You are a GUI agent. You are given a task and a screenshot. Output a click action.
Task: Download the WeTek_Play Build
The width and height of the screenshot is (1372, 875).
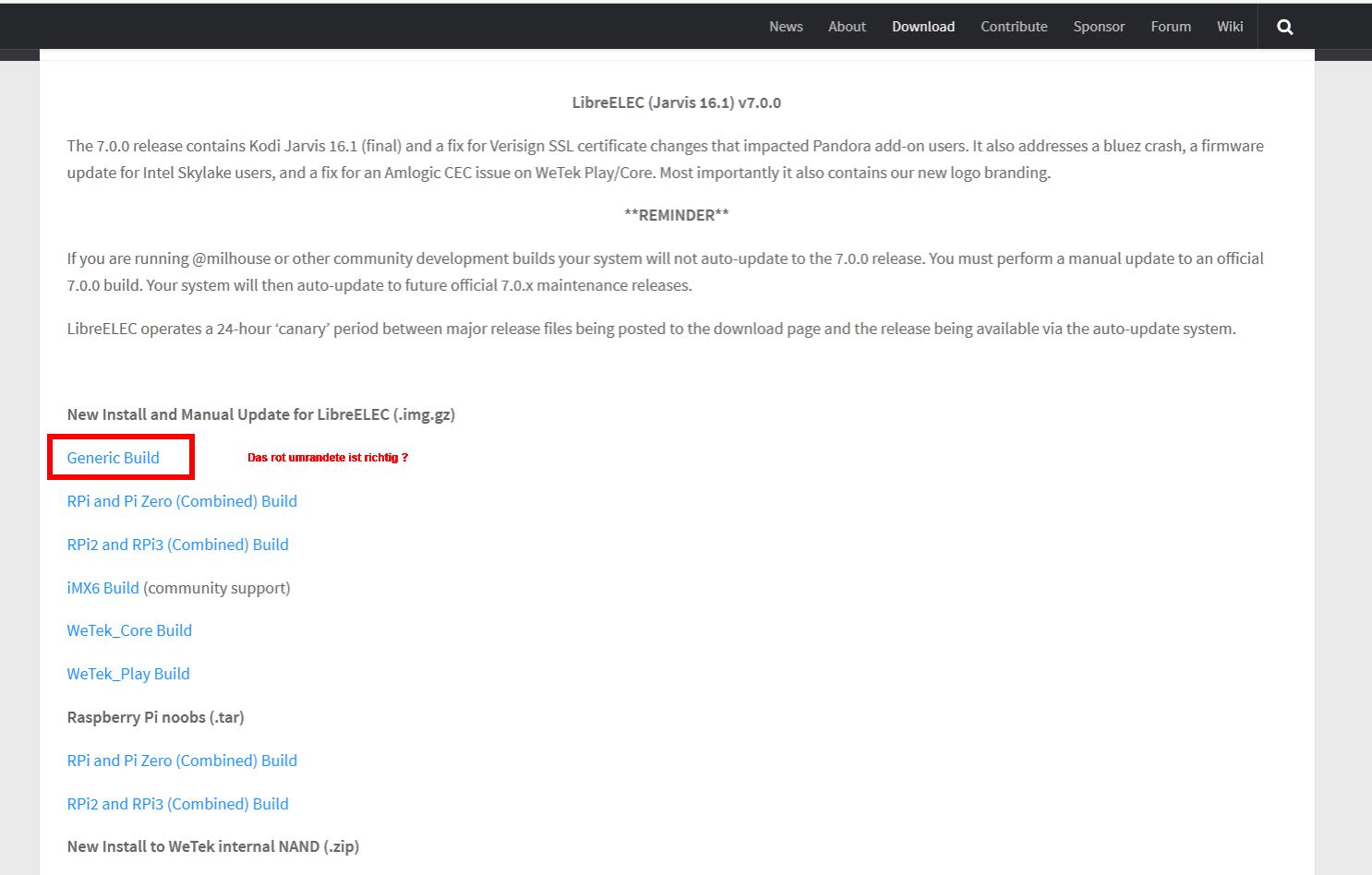[x=128, y=674]
